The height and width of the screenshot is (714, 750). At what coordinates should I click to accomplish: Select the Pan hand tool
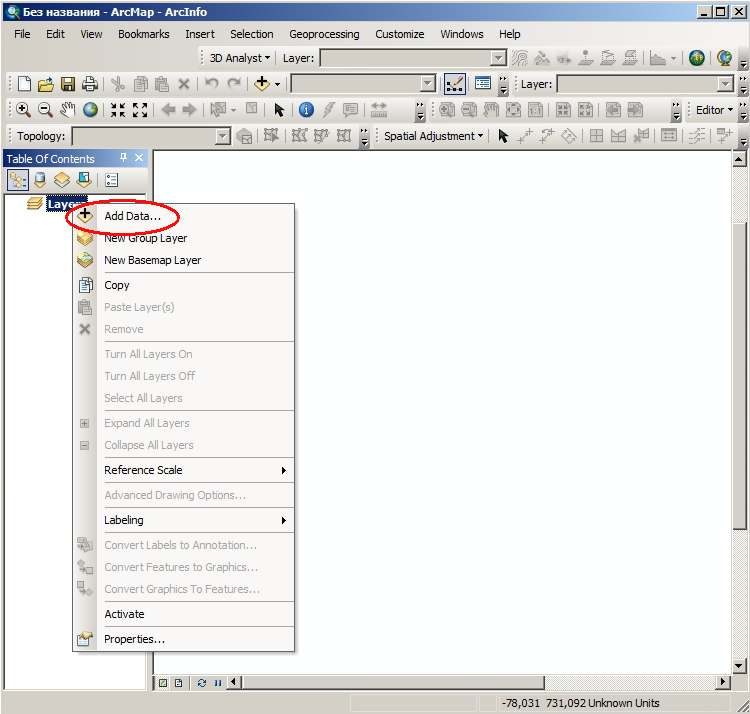[x=67, y=110]
